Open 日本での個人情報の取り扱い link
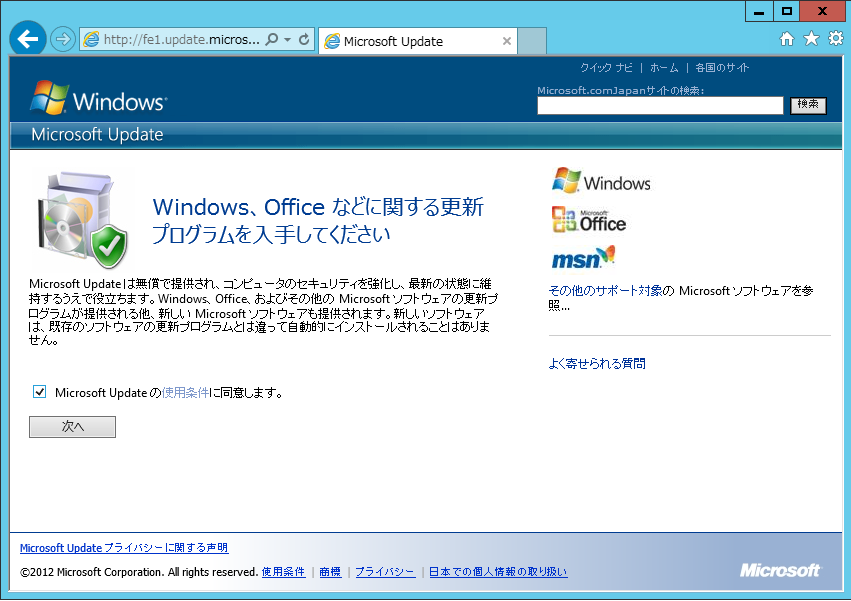 pos(498,572)
